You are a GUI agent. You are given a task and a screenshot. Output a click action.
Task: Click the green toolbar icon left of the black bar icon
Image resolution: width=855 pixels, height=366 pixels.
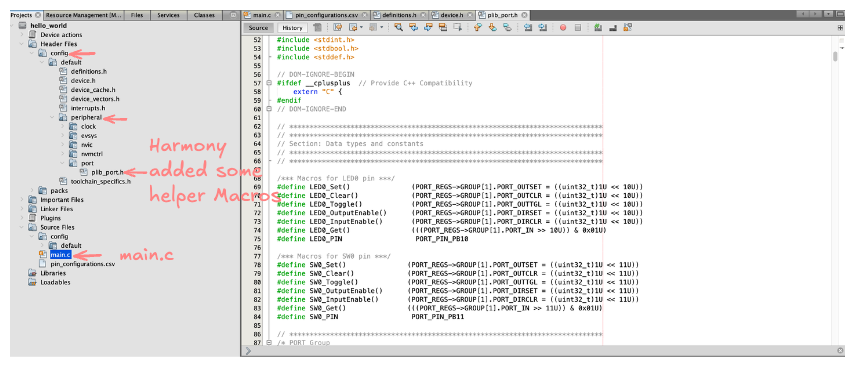(598, 27)
